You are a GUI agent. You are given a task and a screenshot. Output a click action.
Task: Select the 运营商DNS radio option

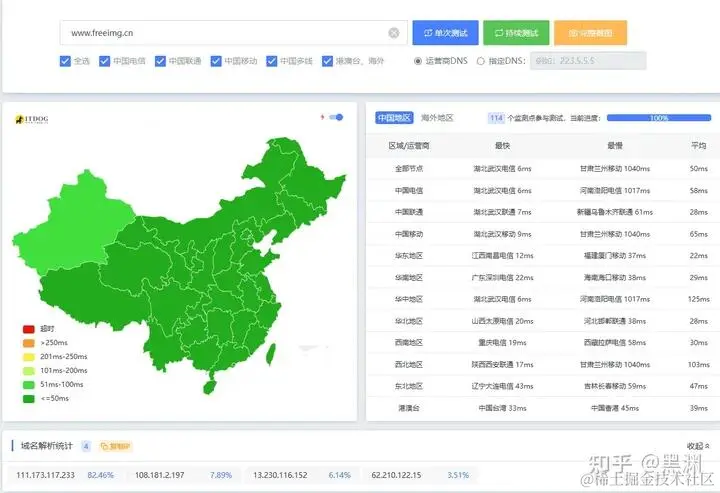[x=418, y=61]
